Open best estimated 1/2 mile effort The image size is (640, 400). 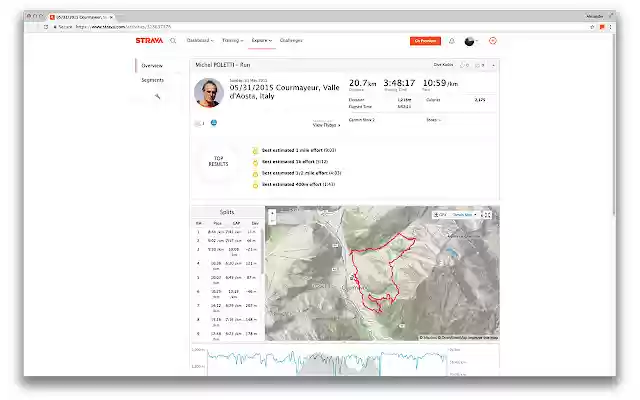click(x=301, y=173)
